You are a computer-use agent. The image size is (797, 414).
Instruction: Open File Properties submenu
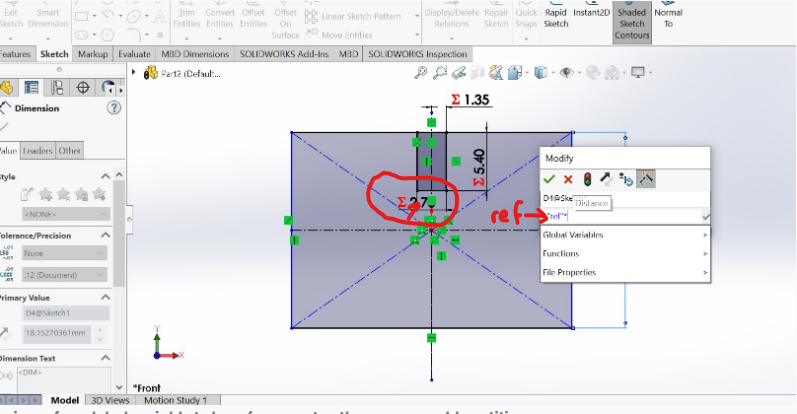[x=625, y=272]
